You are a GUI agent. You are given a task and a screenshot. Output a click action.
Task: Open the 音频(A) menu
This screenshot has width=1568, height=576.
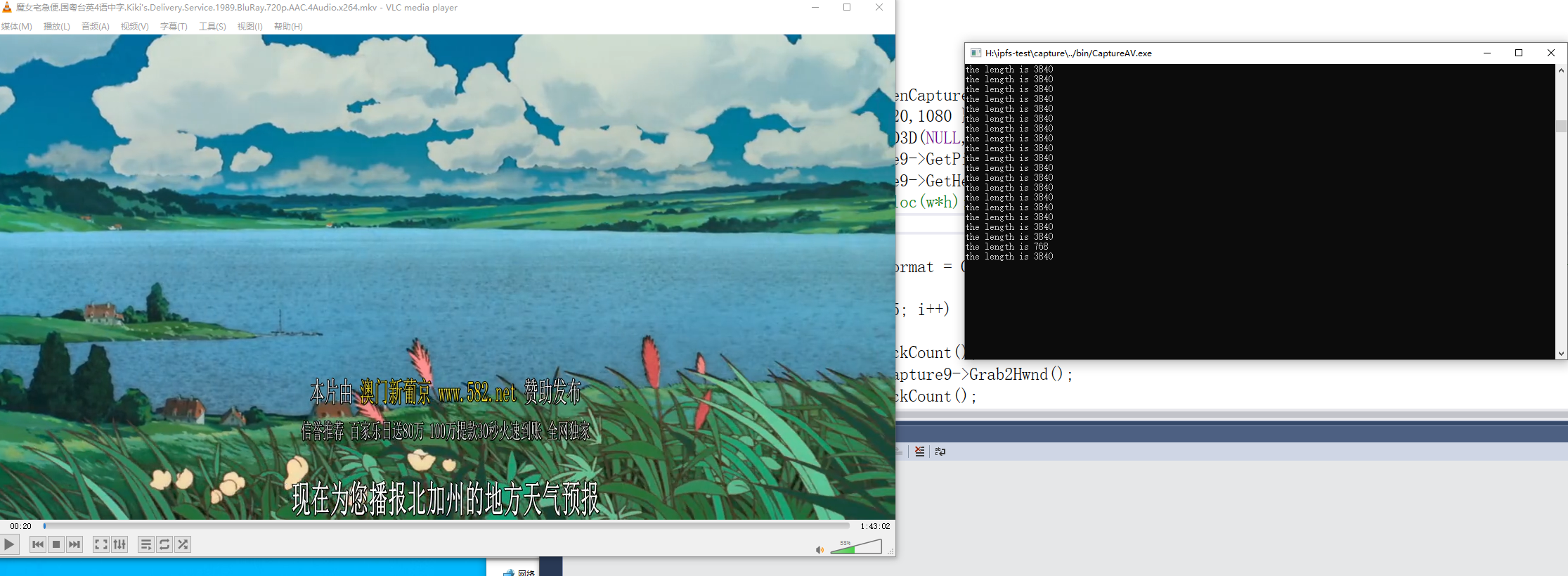(96, 27)
